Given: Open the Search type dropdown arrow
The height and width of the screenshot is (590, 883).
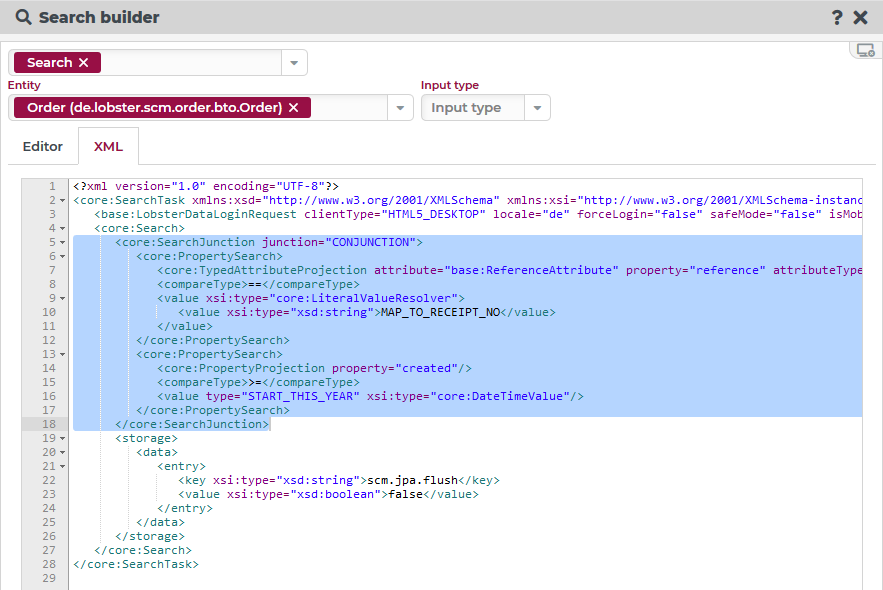Looking at the screenshot, I should [294, 62].
